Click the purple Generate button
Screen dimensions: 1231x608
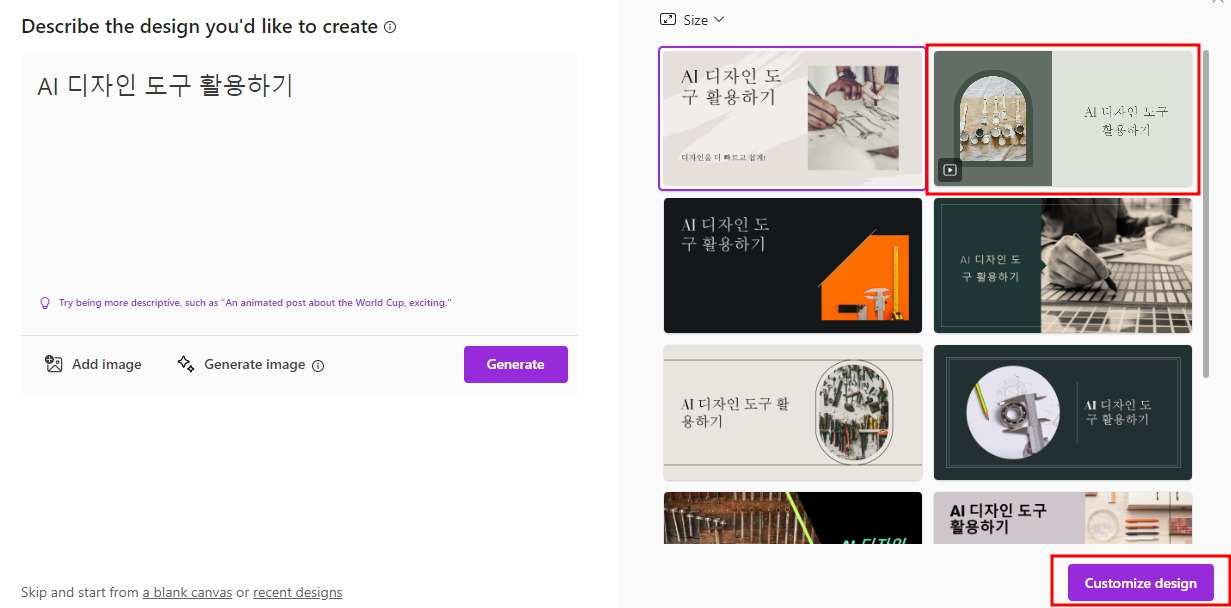tap(515, 364)
